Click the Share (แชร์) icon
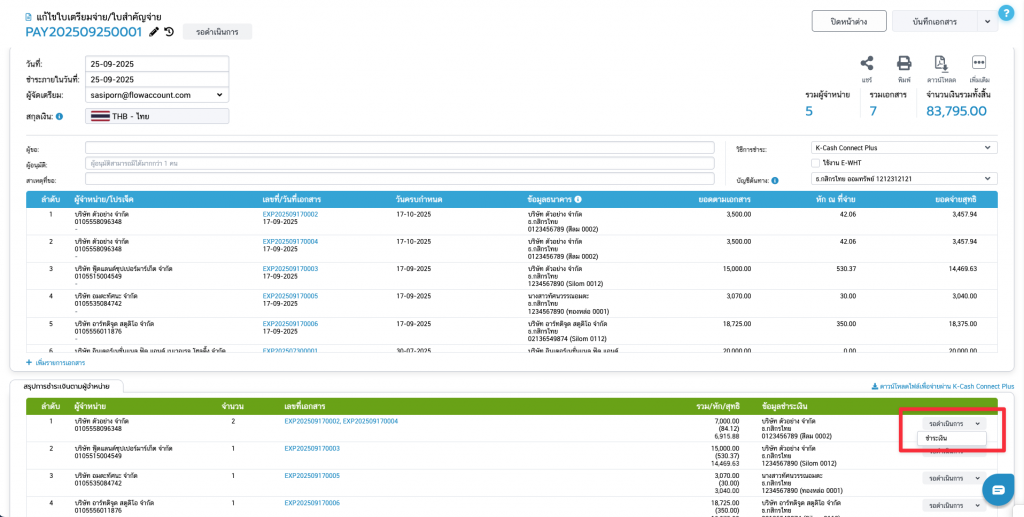Viewport: 1024px width, 517px height. click(x=867, y=63)
